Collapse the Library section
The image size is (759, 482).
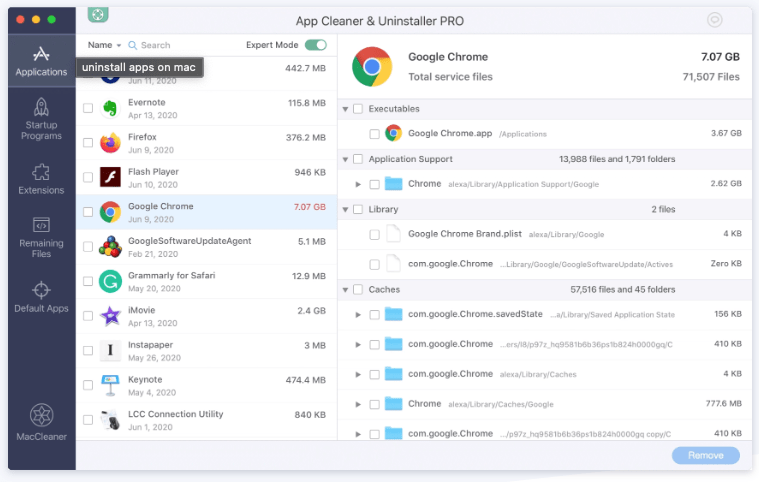(345, 210)
